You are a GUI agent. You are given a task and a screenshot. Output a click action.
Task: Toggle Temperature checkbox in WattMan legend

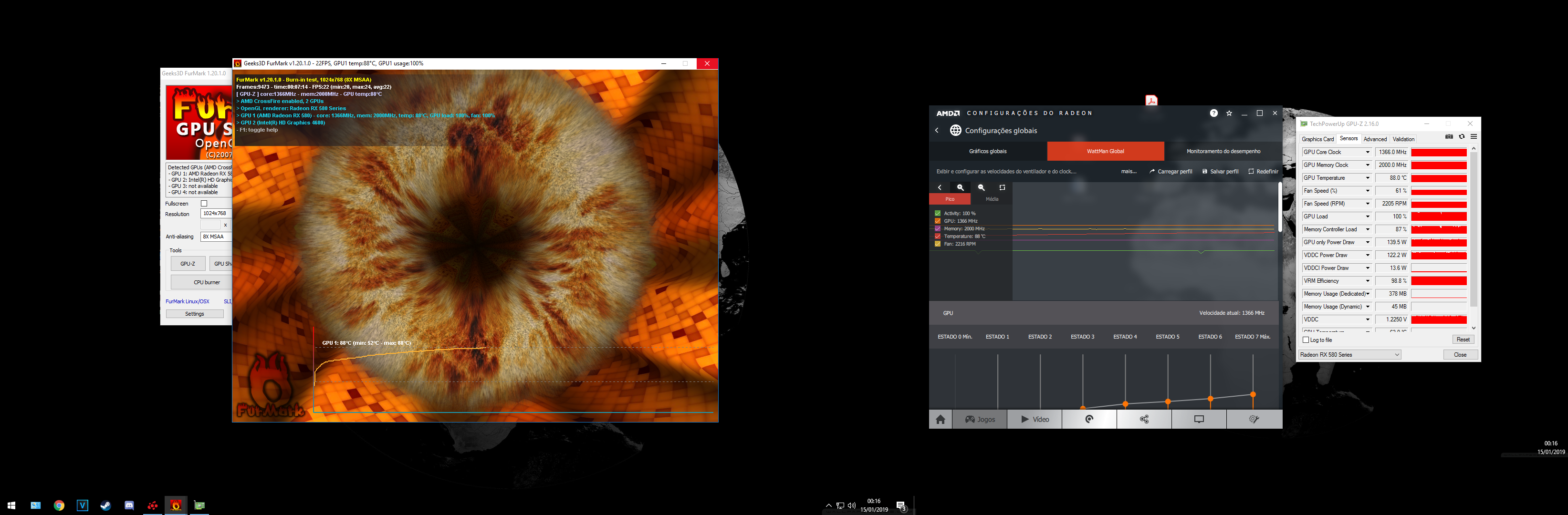[937, 236]
